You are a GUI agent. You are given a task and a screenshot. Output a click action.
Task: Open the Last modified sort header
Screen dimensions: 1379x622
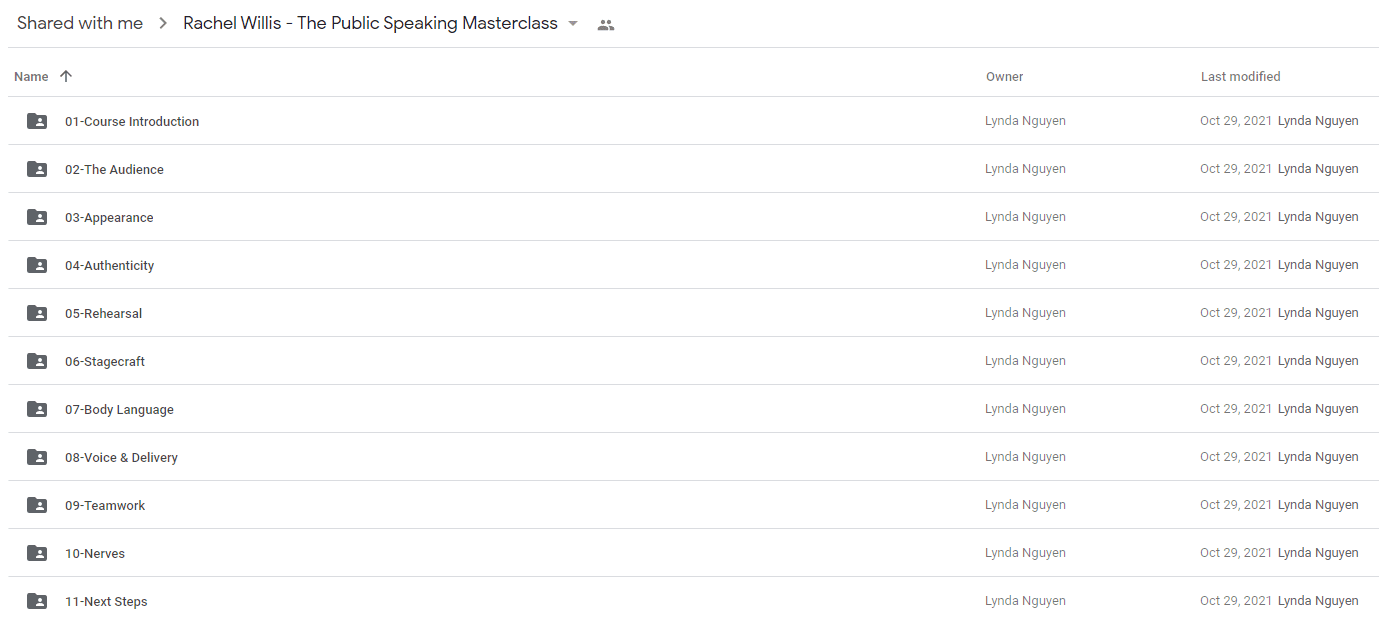1241,76
